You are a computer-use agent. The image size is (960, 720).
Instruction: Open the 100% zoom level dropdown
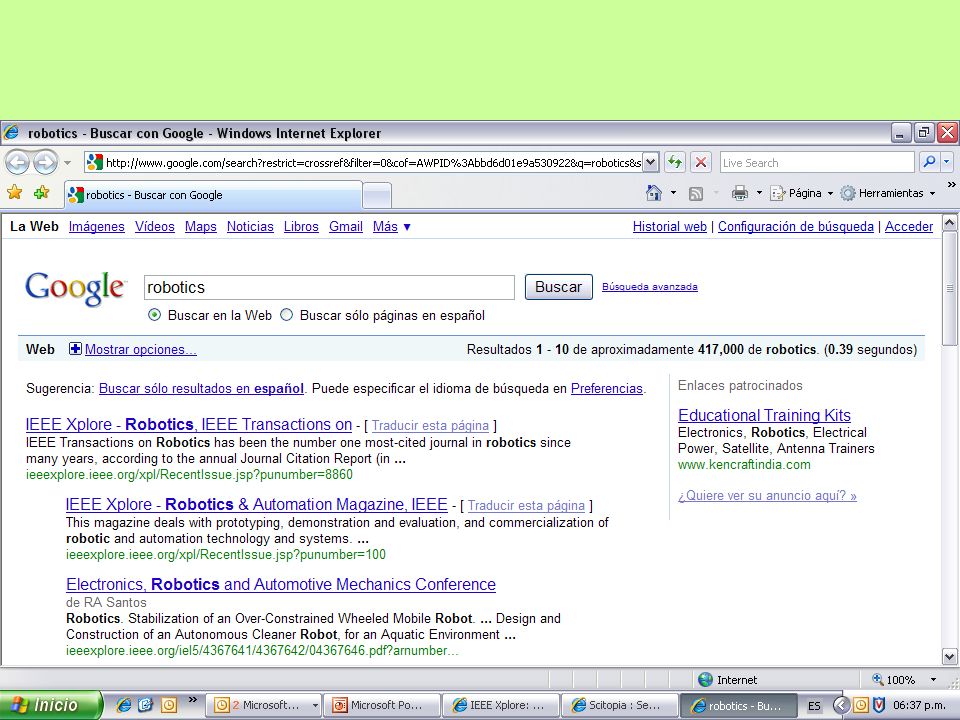[932, 680]
